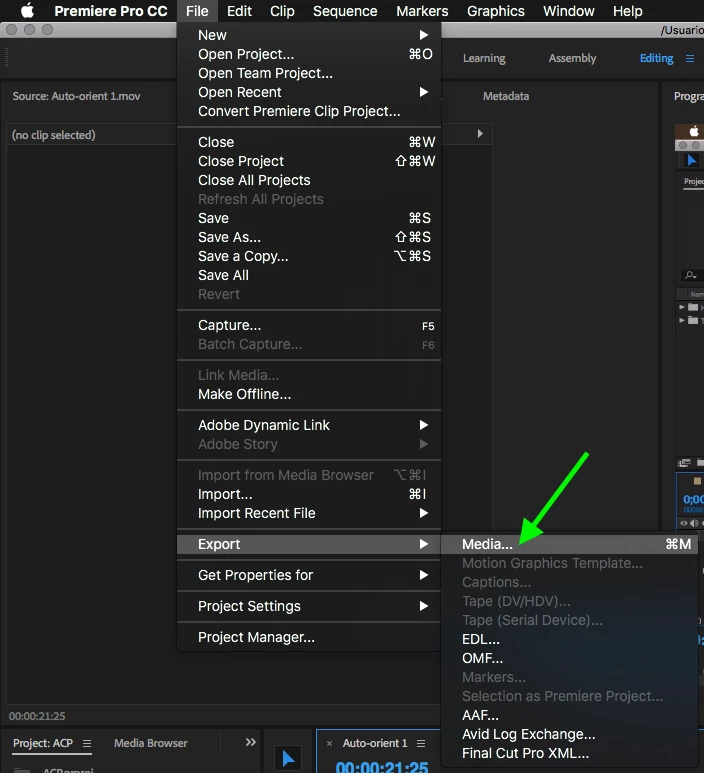The width and height of the screenshot is (704, 773).
Task: Select Close Project
Action: (309, 161)
